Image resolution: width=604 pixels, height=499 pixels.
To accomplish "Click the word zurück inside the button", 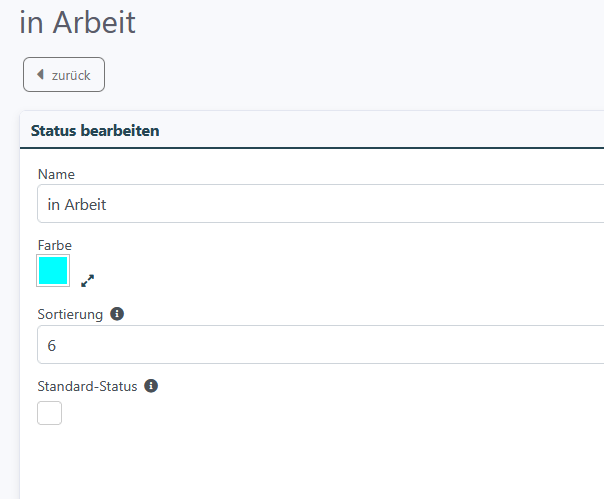I will coord(71,76).
